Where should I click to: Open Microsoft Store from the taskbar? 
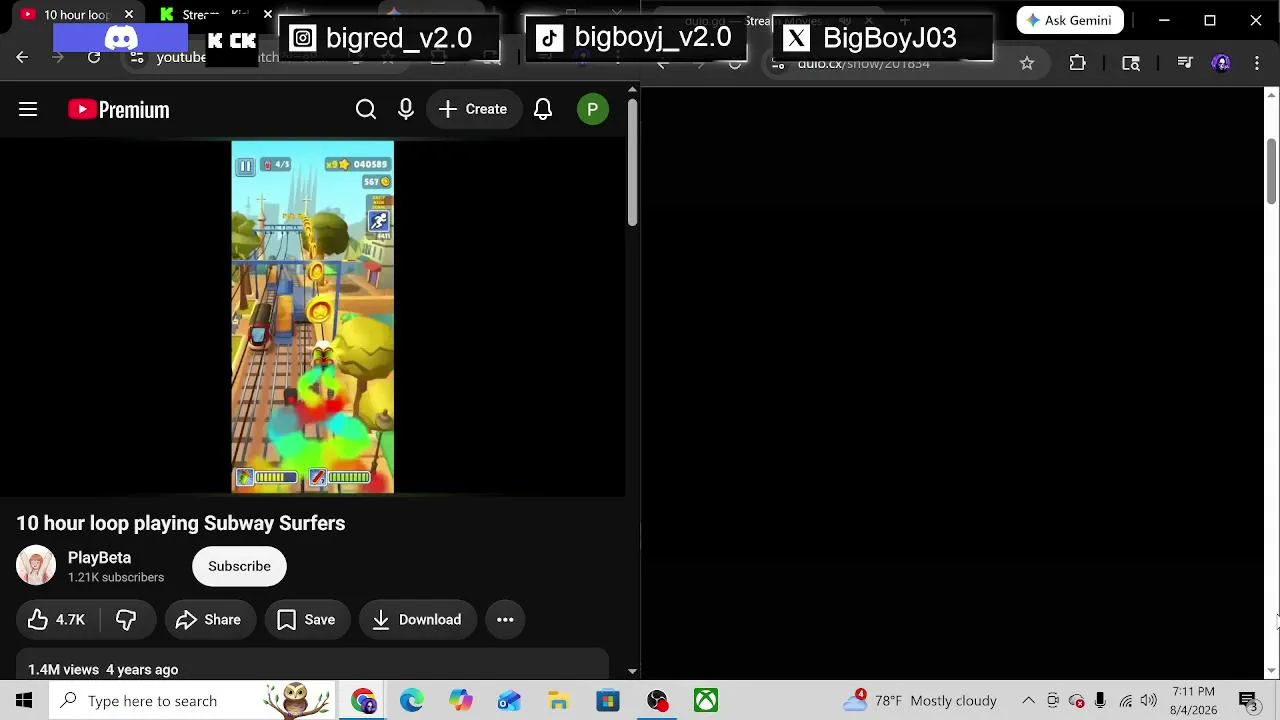[607, 701]
